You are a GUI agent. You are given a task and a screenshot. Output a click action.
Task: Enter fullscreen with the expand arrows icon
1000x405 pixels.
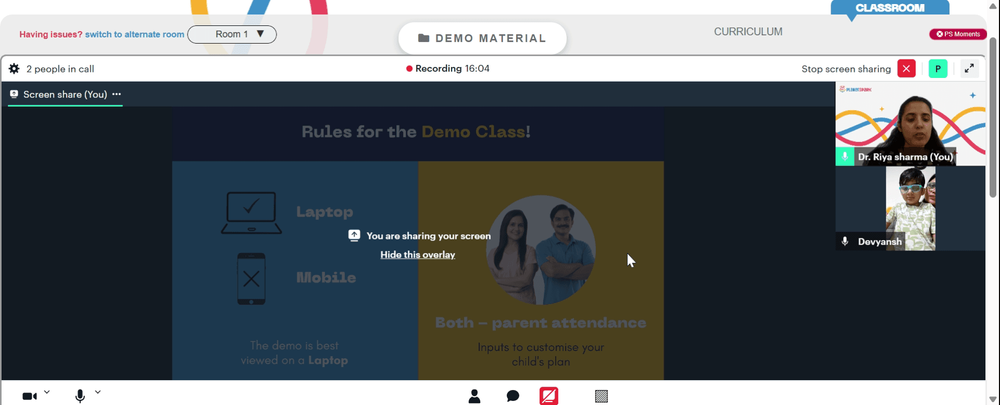pyautogui.click(x=969, y=68)
